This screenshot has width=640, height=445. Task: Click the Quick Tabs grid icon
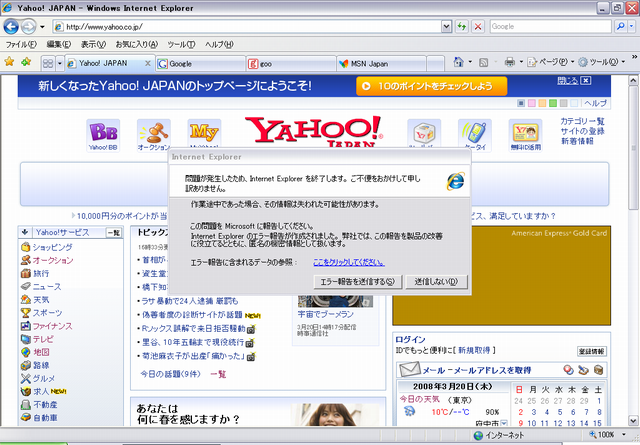tap(48, 62)
